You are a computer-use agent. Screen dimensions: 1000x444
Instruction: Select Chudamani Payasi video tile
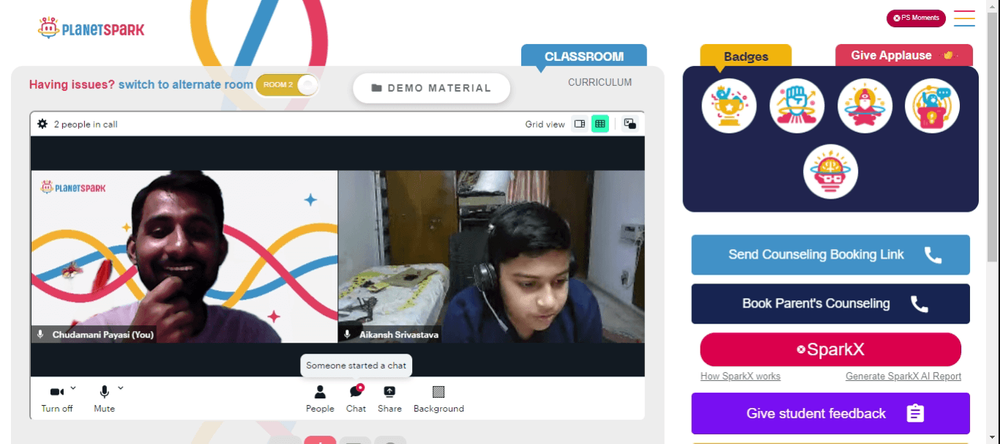pyautogui.click(x=184, y=256)
